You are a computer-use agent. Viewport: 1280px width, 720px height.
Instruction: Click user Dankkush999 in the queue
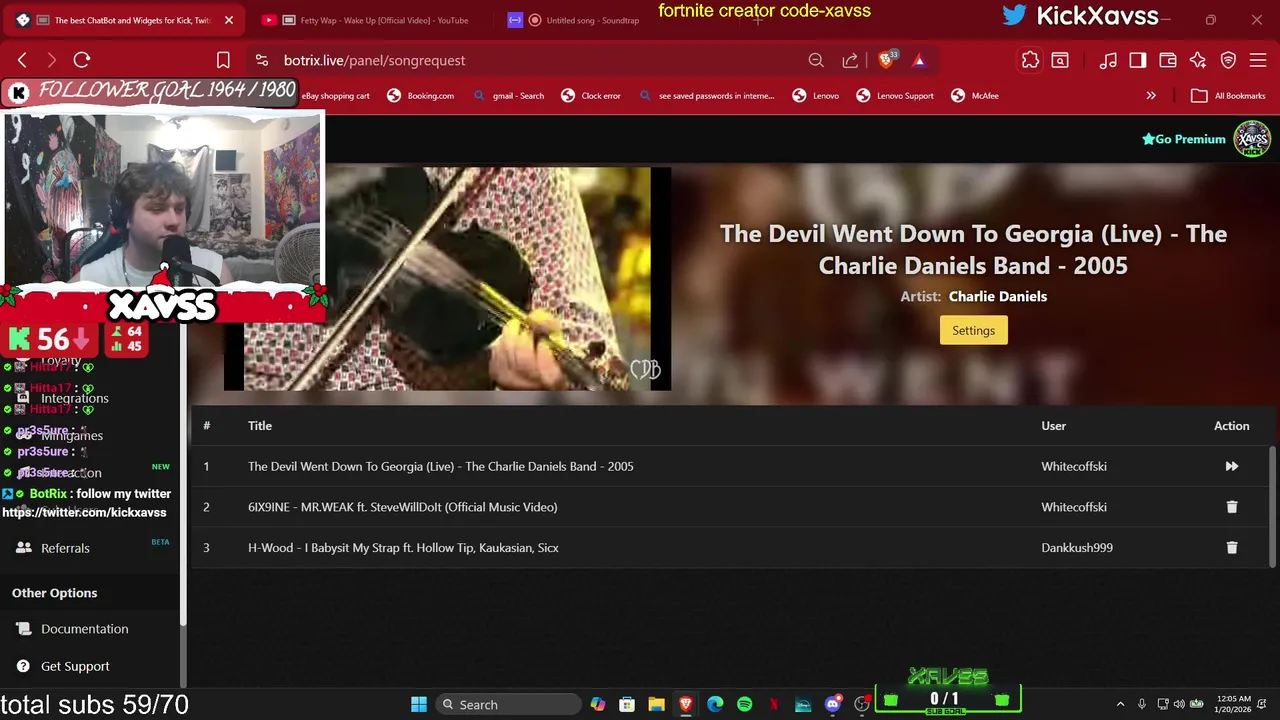[x=1077, y=548]
